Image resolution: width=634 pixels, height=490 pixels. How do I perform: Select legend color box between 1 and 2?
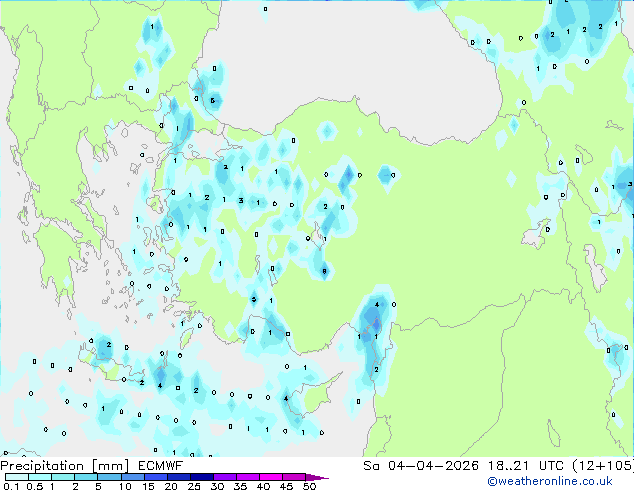click(63, 477)
